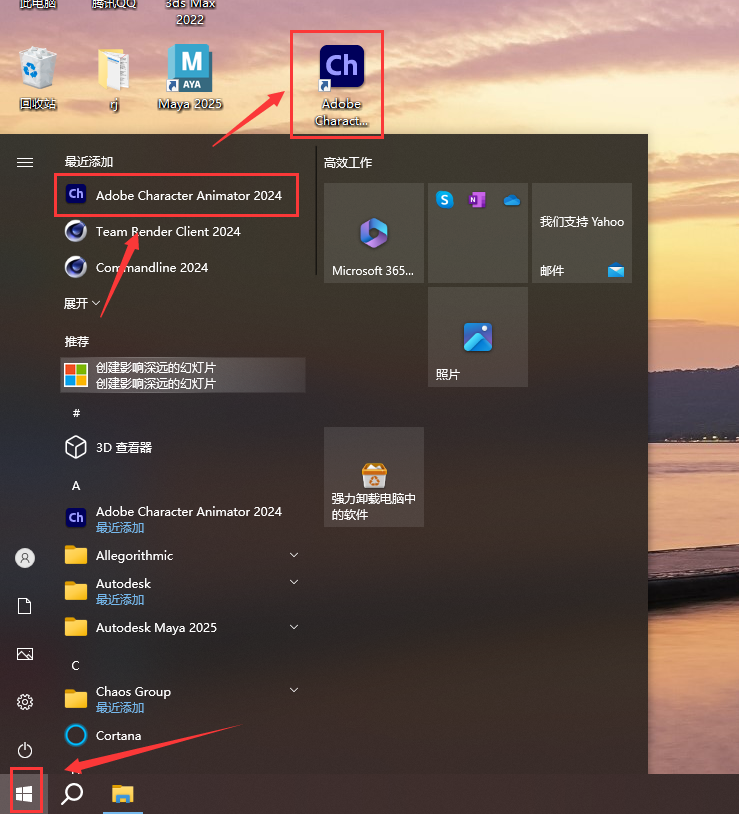Open the Mail tile
This screenshot has height=814, width=739.
tap(582, 233)
